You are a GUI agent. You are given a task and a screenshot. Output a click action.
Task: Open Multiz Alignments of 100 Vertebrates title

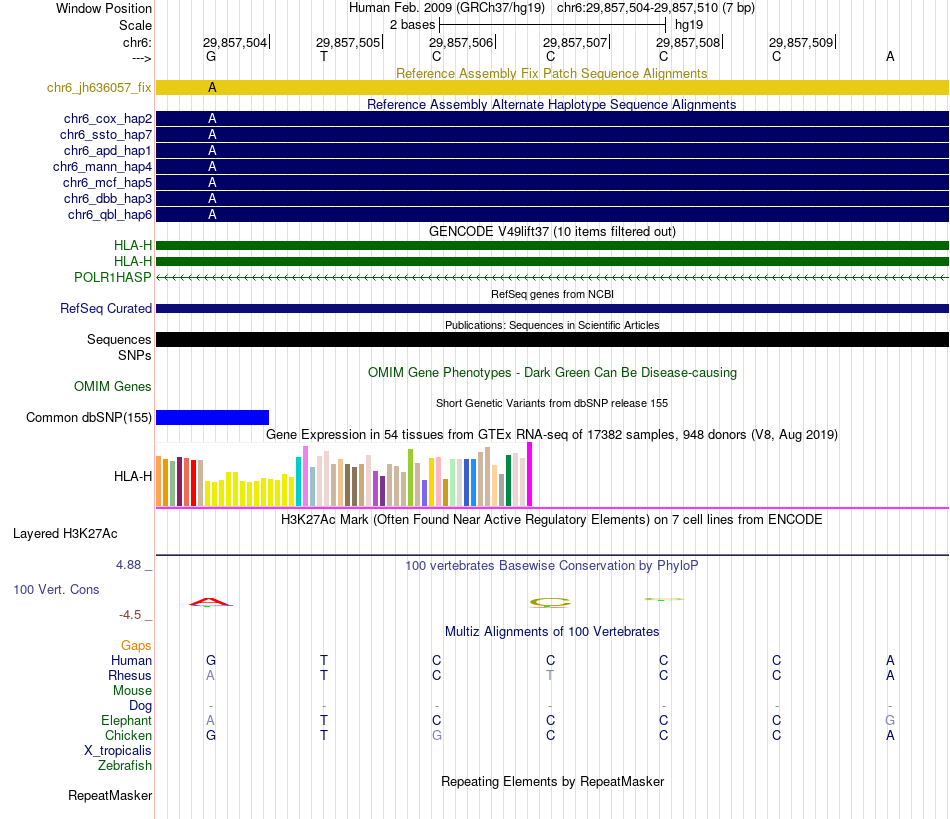[x=552, y=632]
